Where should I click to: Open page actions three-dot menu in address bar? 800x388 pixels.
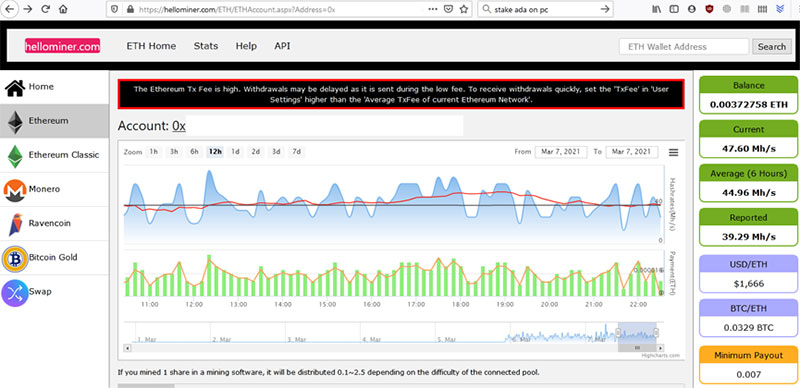pos(432,9)
